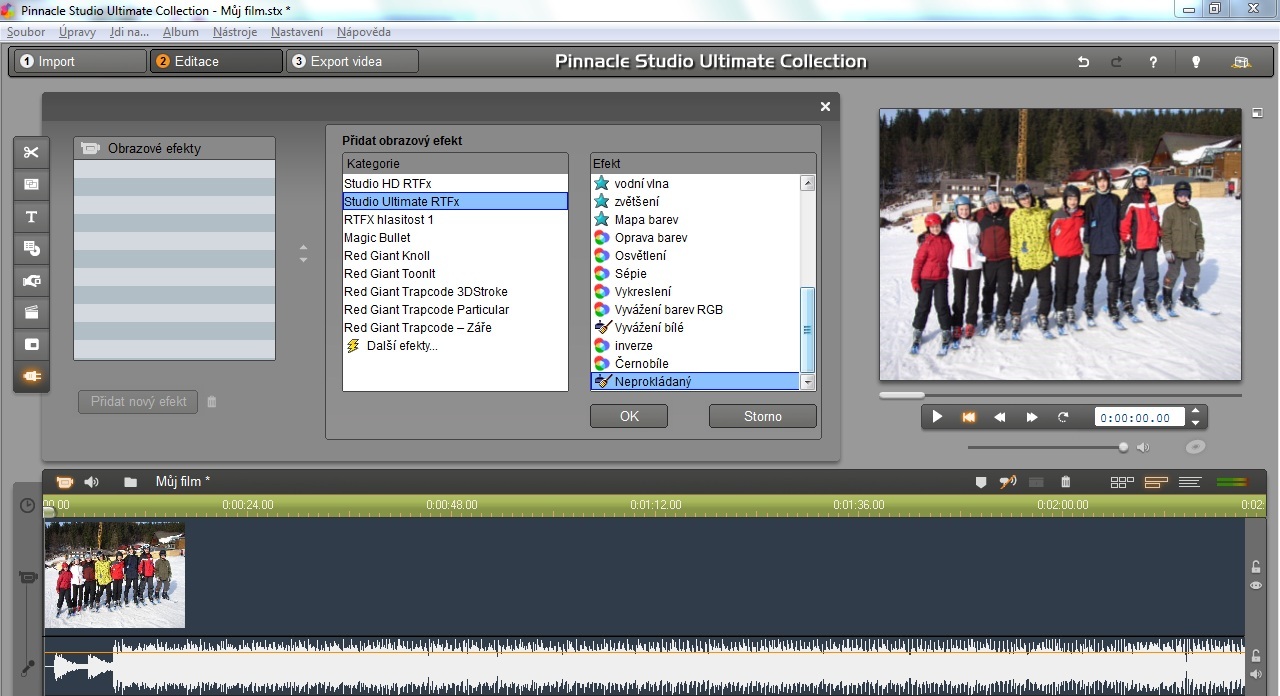Confirm the effect with the OK button
The image size is (1280, 696).
point(628,416)
